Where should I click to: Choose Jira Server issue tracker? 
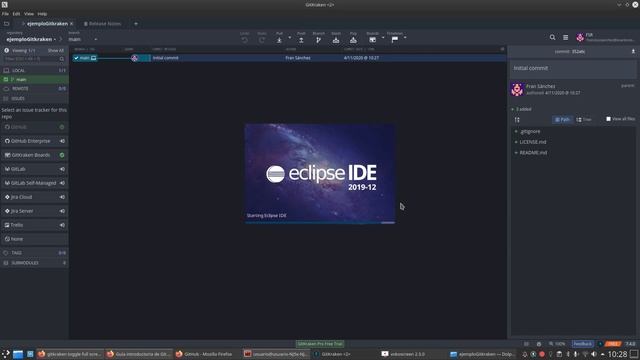coord(34,211)
